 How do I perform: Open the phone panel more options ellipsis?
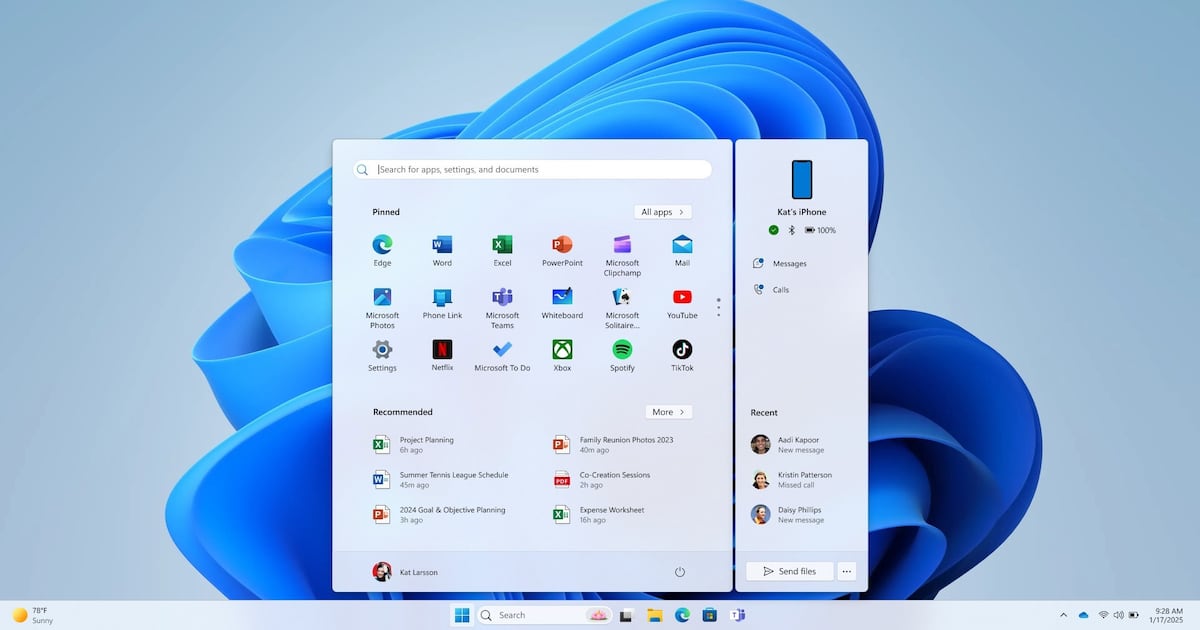tap(847, 571)
